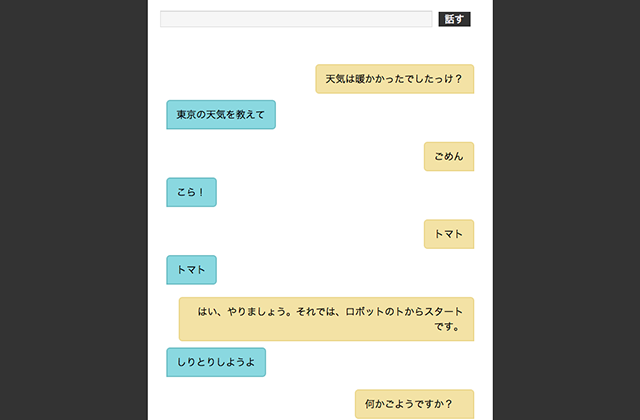This screenshot has width=640, height=420.
Task: Click the blue "トマト" message bubble
Action: pos(190,270)
